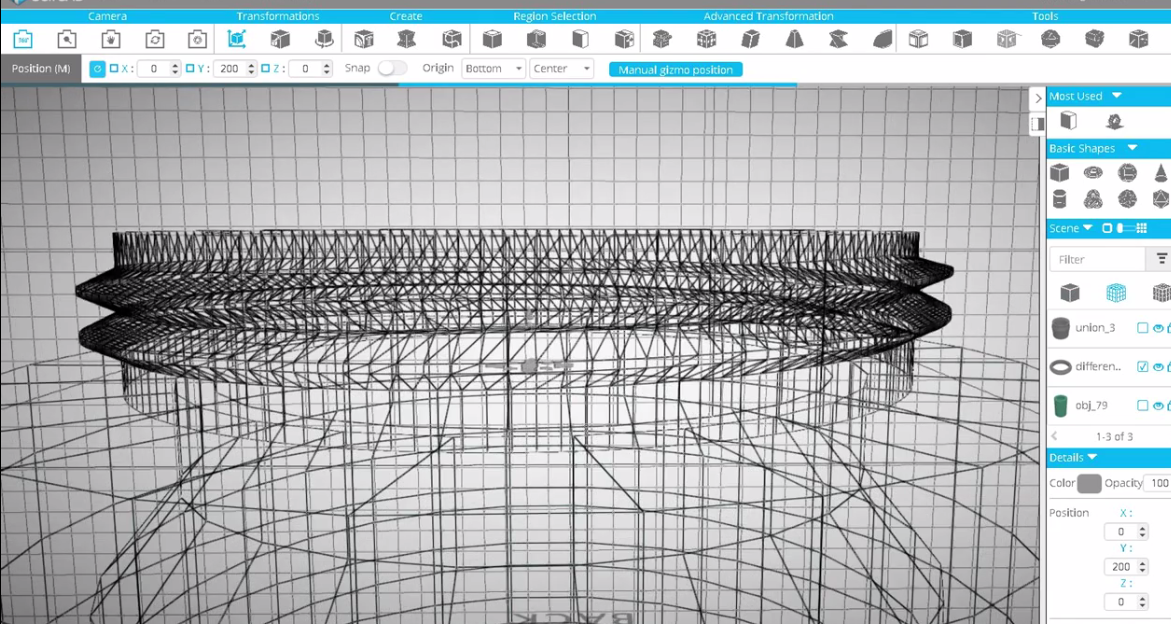The image size is (1171, 624).
Task: Switch scene to solid view cube
Action: coord(1070,293)
